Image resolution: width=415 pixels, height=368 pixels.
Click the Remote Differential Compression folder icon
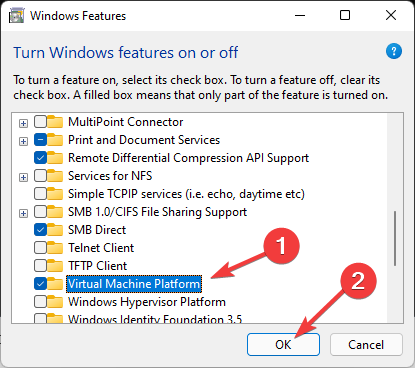pyautogui.click(x=55, y=158)
